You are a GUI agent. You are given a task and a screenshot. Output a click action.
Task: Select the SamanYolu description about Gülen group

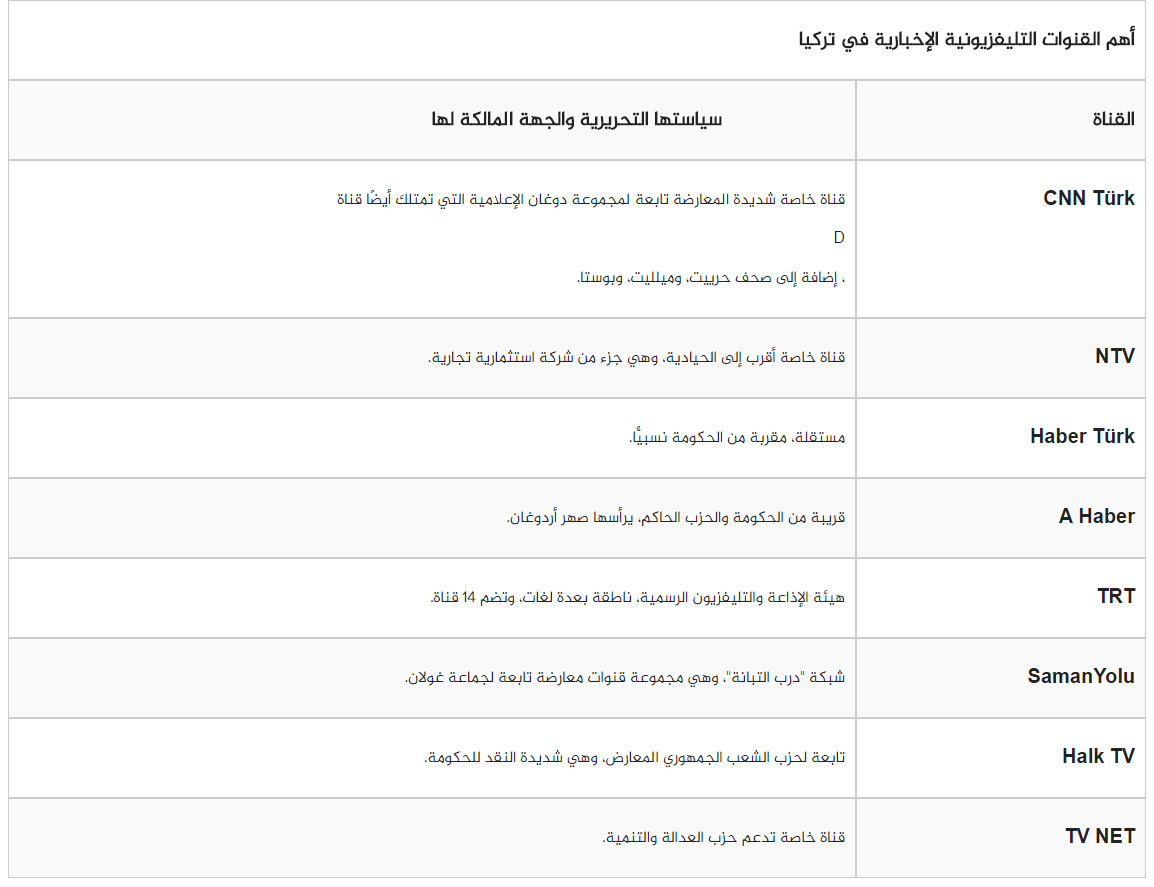point(624,677)
